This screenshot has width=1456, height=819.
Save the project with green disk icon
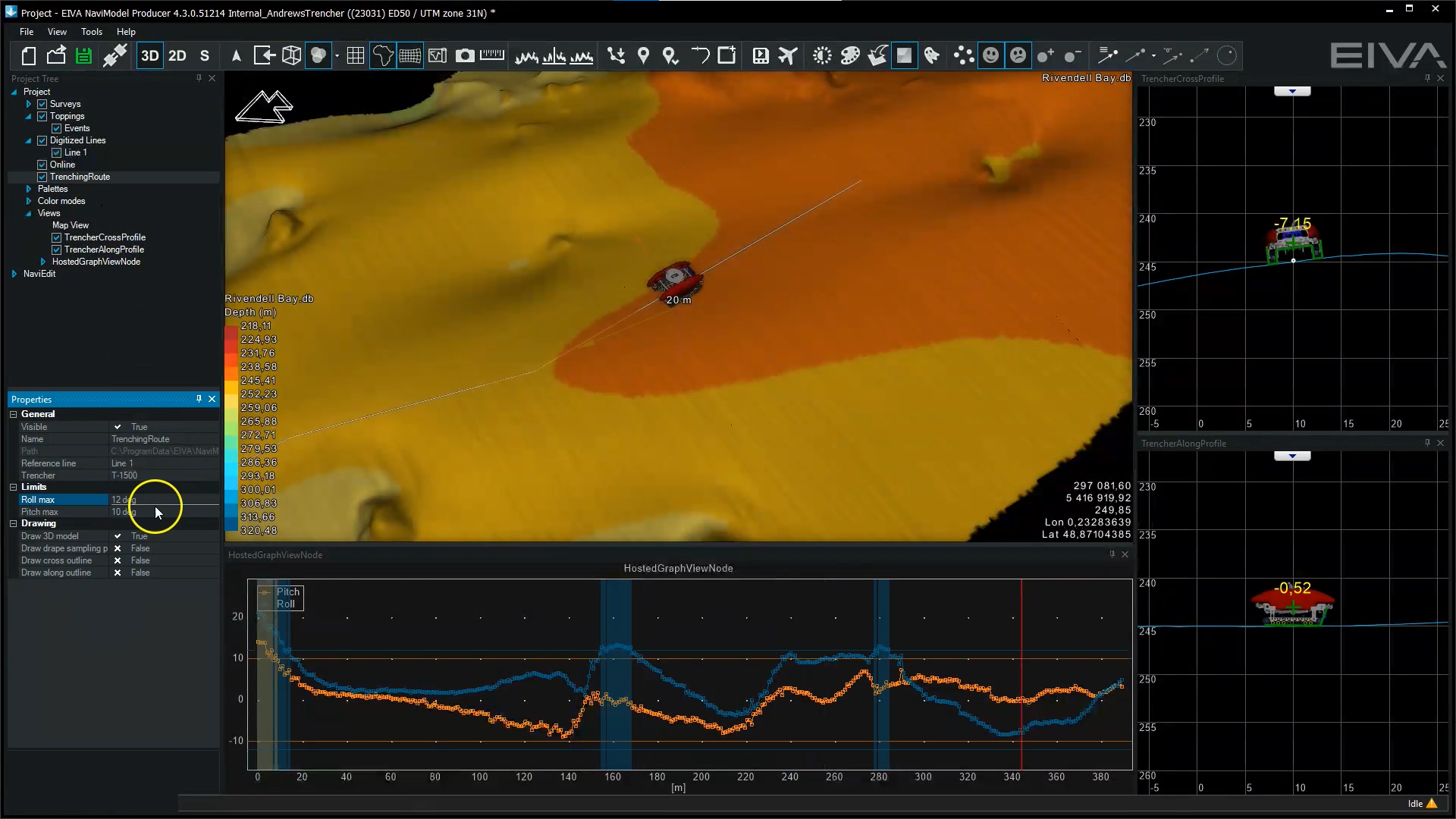click(x=83, y=55)
